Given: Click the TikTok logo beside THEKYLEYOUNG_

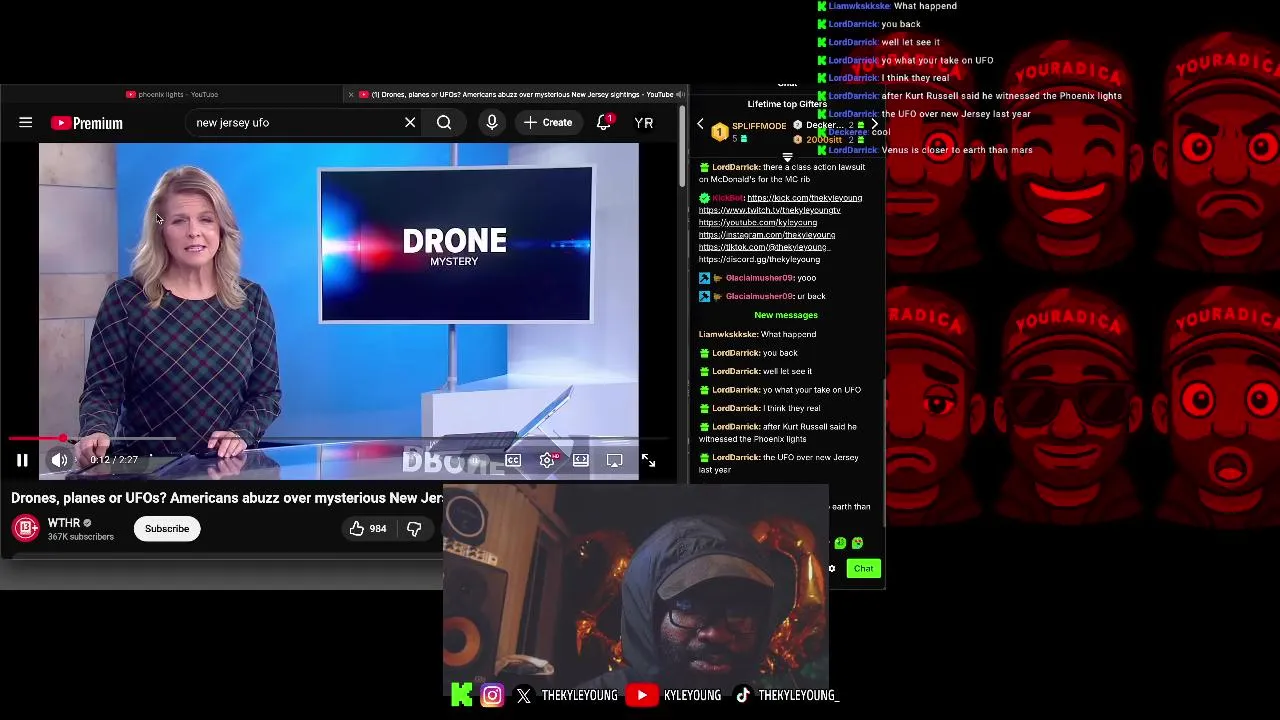Looking at the screenshot, I should (x=743, y=695).
